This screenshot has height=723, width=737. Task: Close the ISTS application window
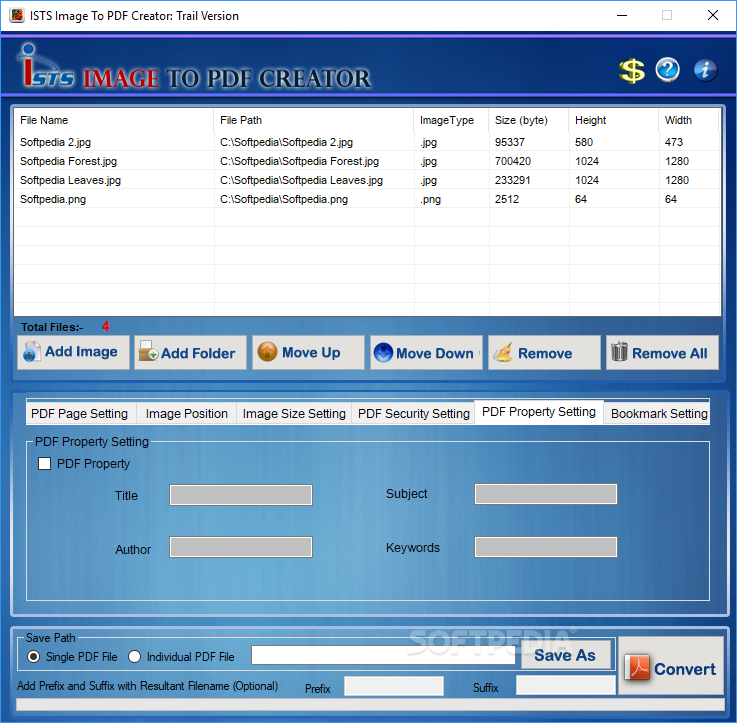(713, 15)
